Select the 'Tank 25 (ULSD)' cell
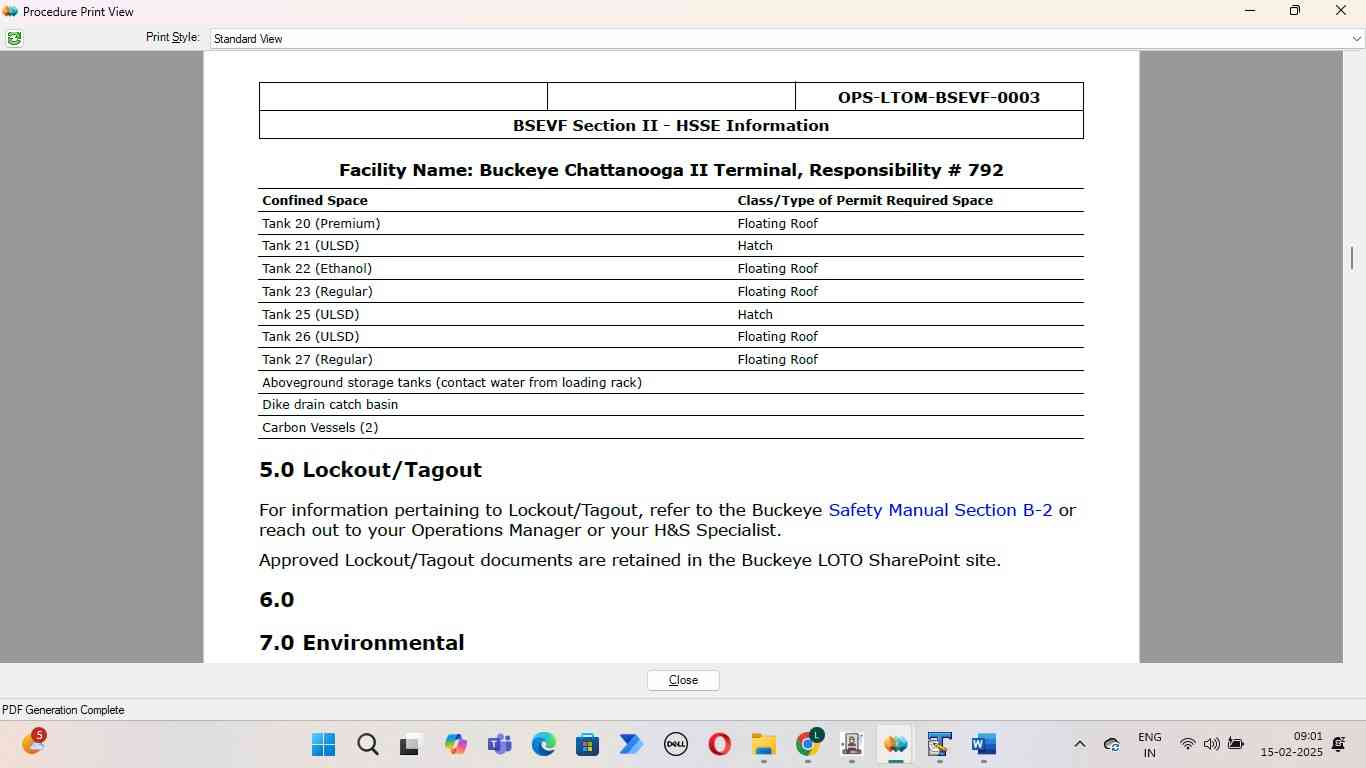This screenshot has height=768, width=1366. point(310,314)
